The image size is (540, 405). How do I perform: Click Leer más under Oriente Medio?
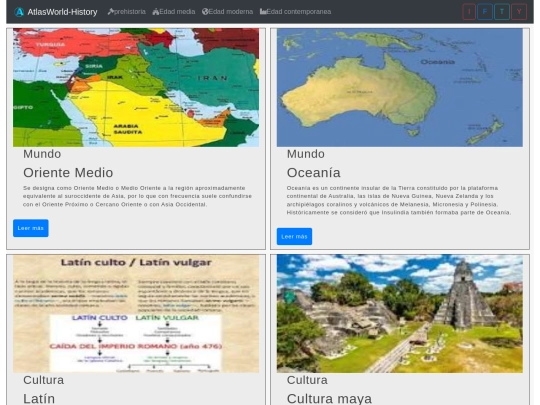(31, 228)
